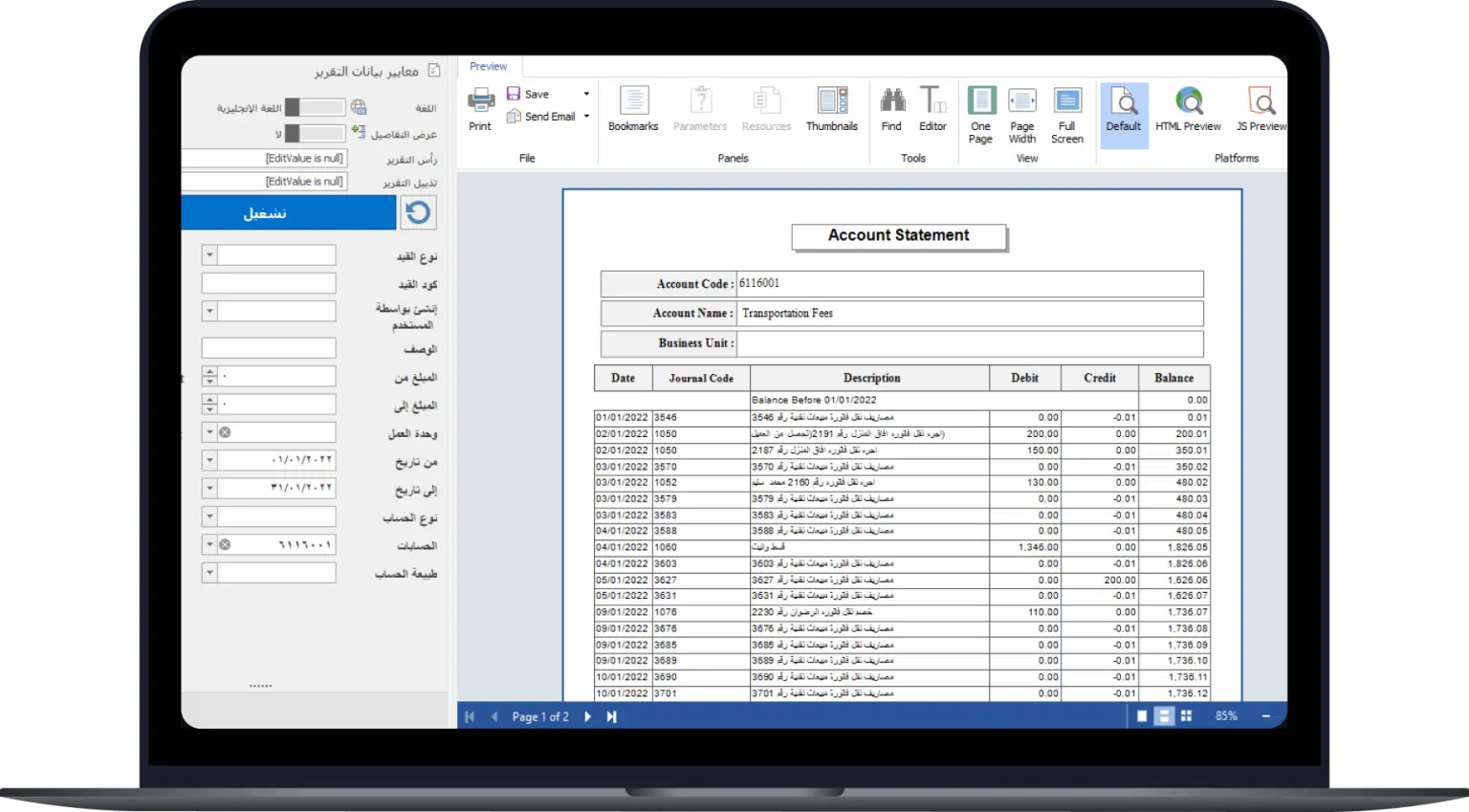Click inside the description (الوصف) input field

click(268, 347)
